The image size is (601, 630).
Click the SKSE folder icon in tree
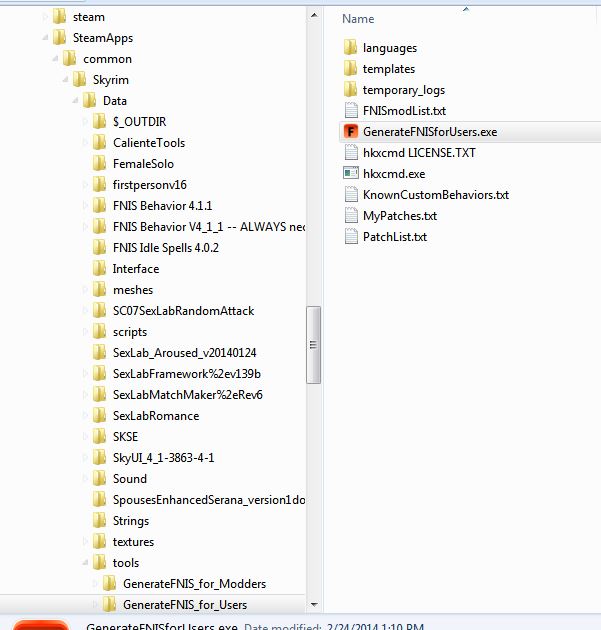(99, 436)
